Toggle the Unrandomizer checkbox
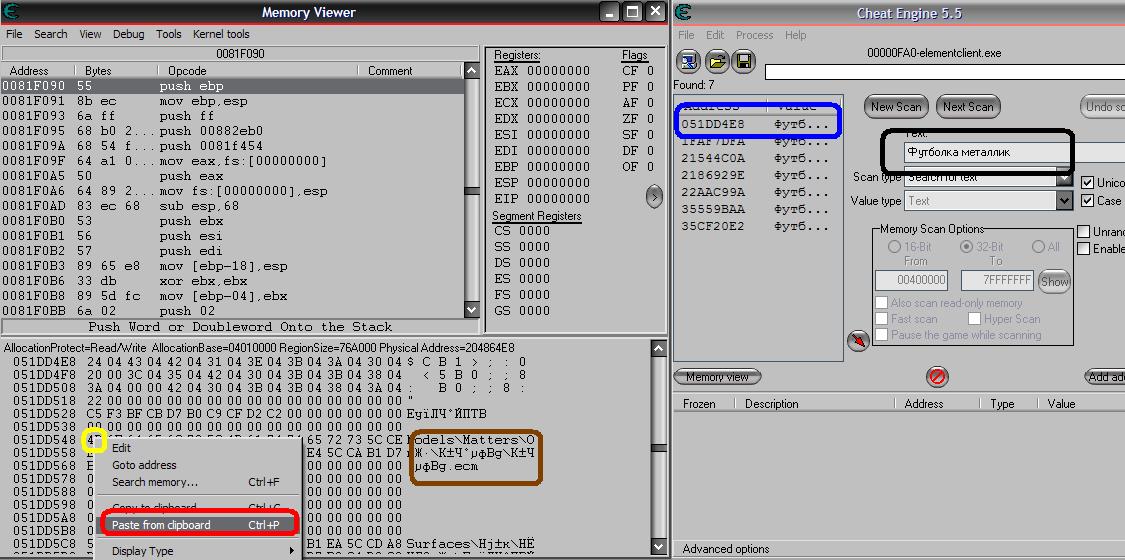This screenshot has width=1125, height=560. [1083, 232]
